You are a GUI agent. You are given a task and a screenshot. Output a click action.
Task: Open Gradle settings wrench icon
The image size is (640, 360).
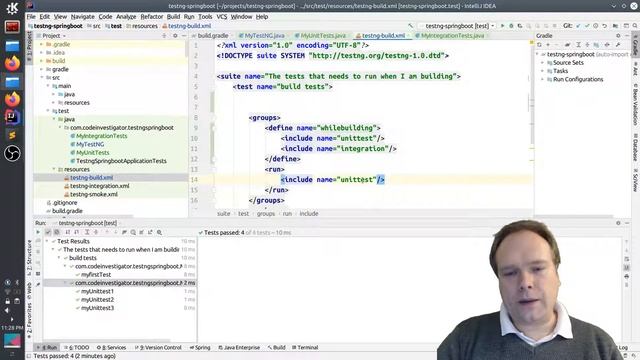click(x=618, y=44)
